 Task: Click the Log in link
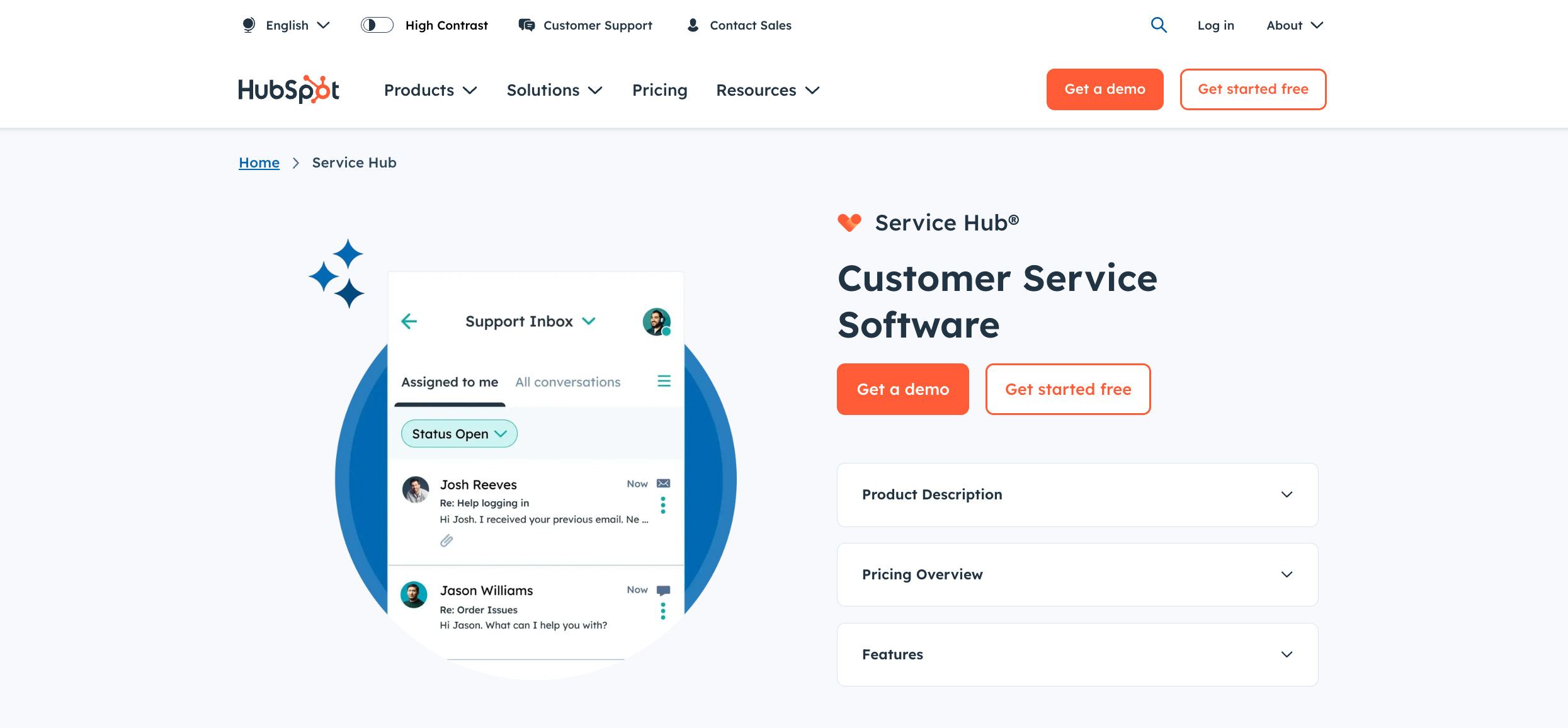click(x=1215, y=25)
